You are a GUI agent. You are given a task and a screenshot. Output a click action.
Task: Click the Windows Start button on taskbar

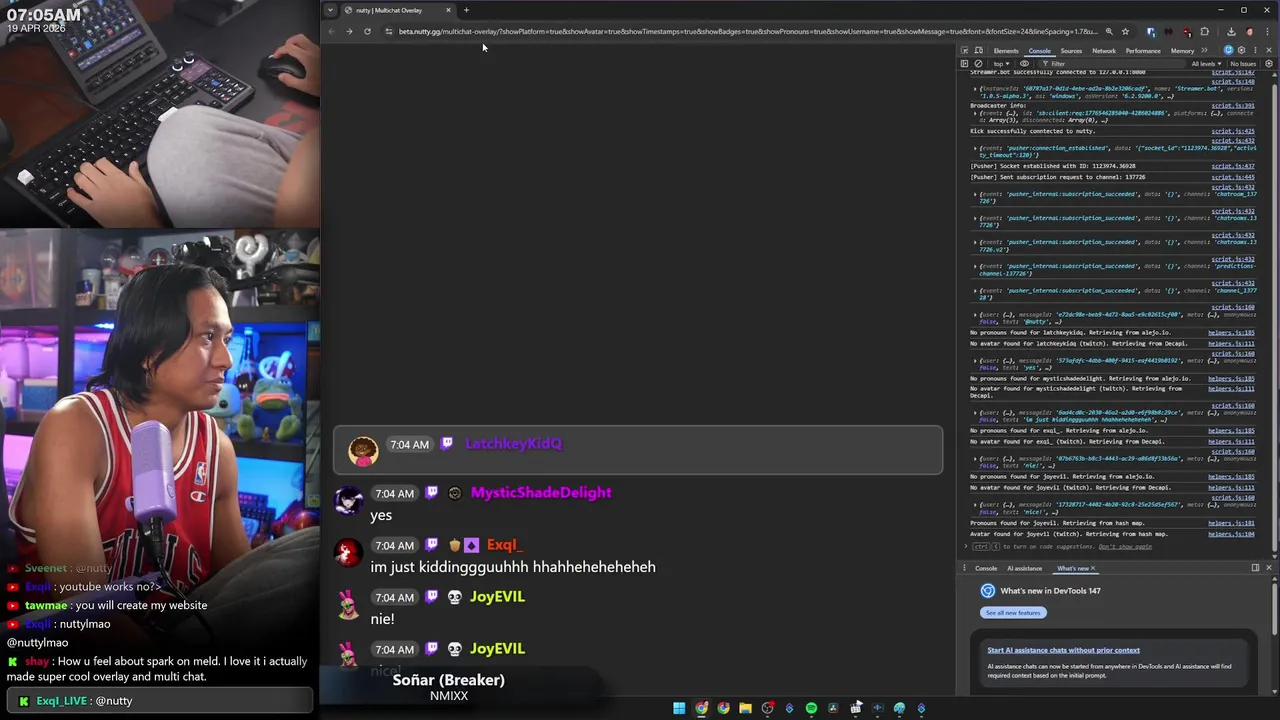point(679,708)
